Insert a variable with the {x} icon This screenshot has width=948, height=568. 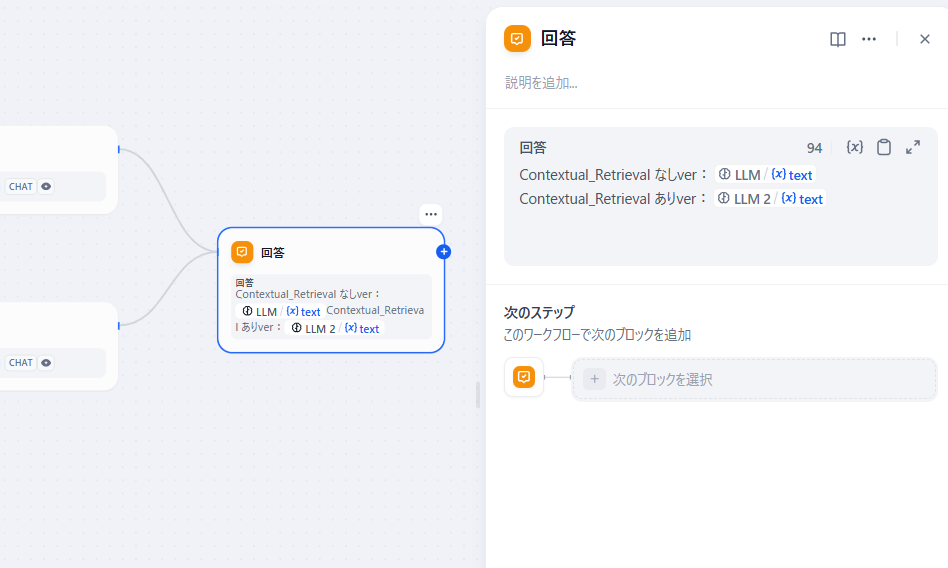pos(854,147)
